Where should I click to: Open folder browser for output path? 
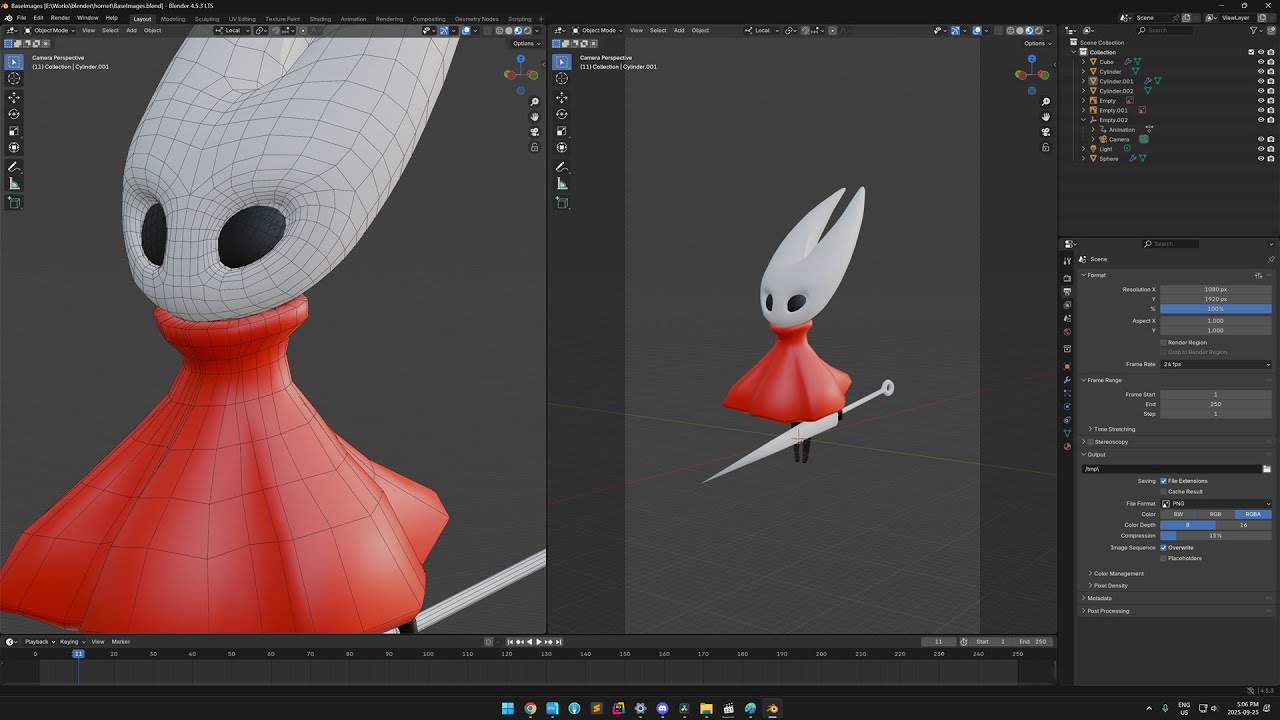point(1267,469)
